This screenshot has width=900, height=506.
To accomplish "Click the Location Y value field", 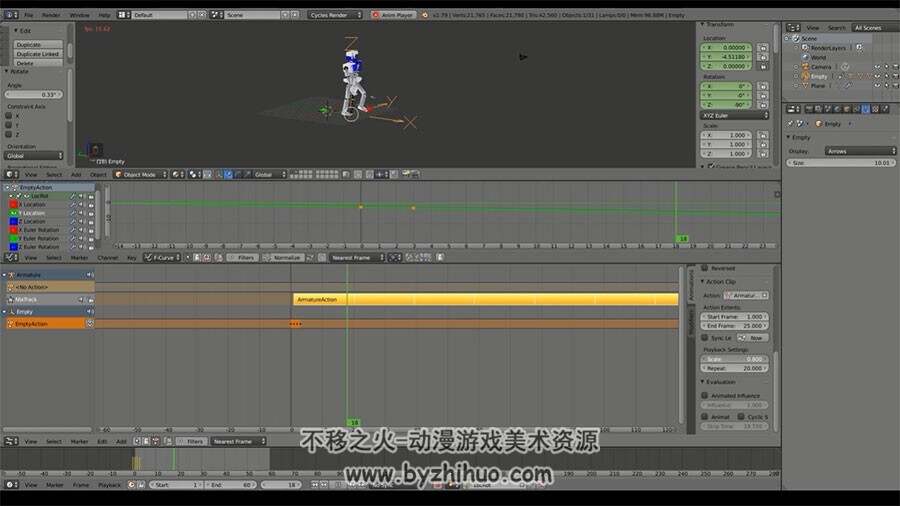I will pyautogui.click(x=726, y=57).
